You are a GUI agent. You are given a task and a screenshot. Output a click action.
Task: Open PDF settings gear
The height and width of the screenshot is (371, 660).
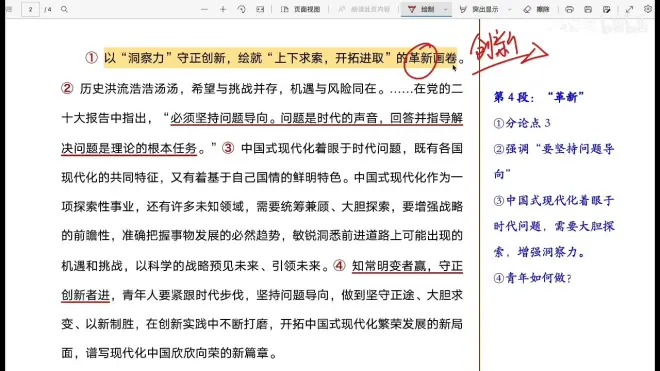[x=648, y=9]
